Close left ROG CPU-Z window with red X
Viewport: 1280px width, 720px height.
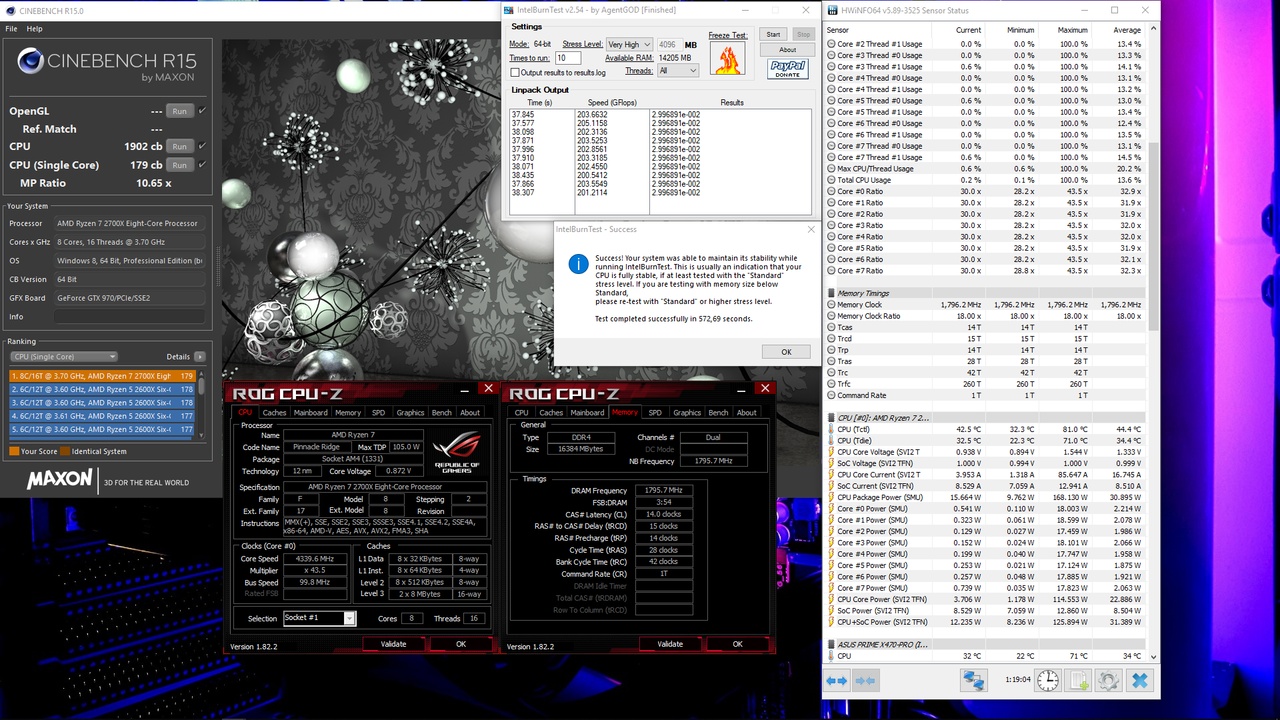click(x=487, y=388)
